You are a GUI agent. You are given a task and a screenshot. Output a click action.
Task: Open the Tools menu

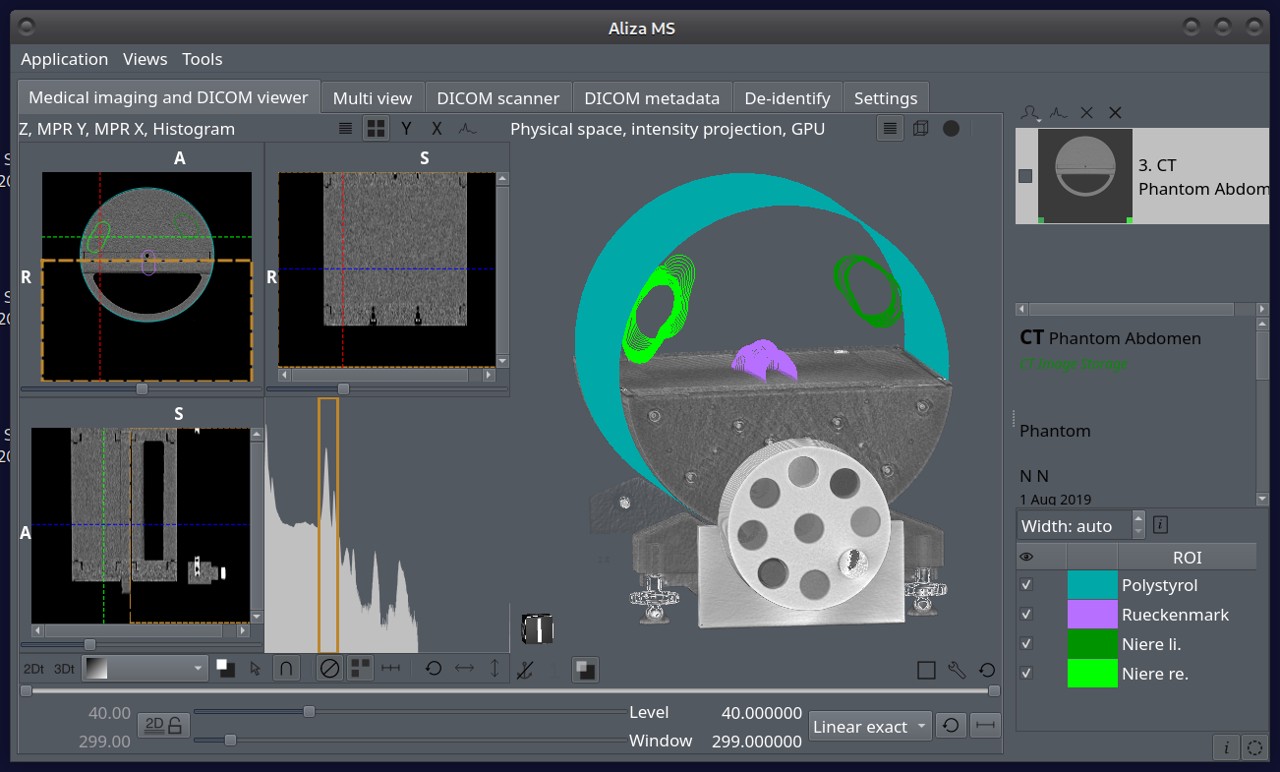pos(202,59)
